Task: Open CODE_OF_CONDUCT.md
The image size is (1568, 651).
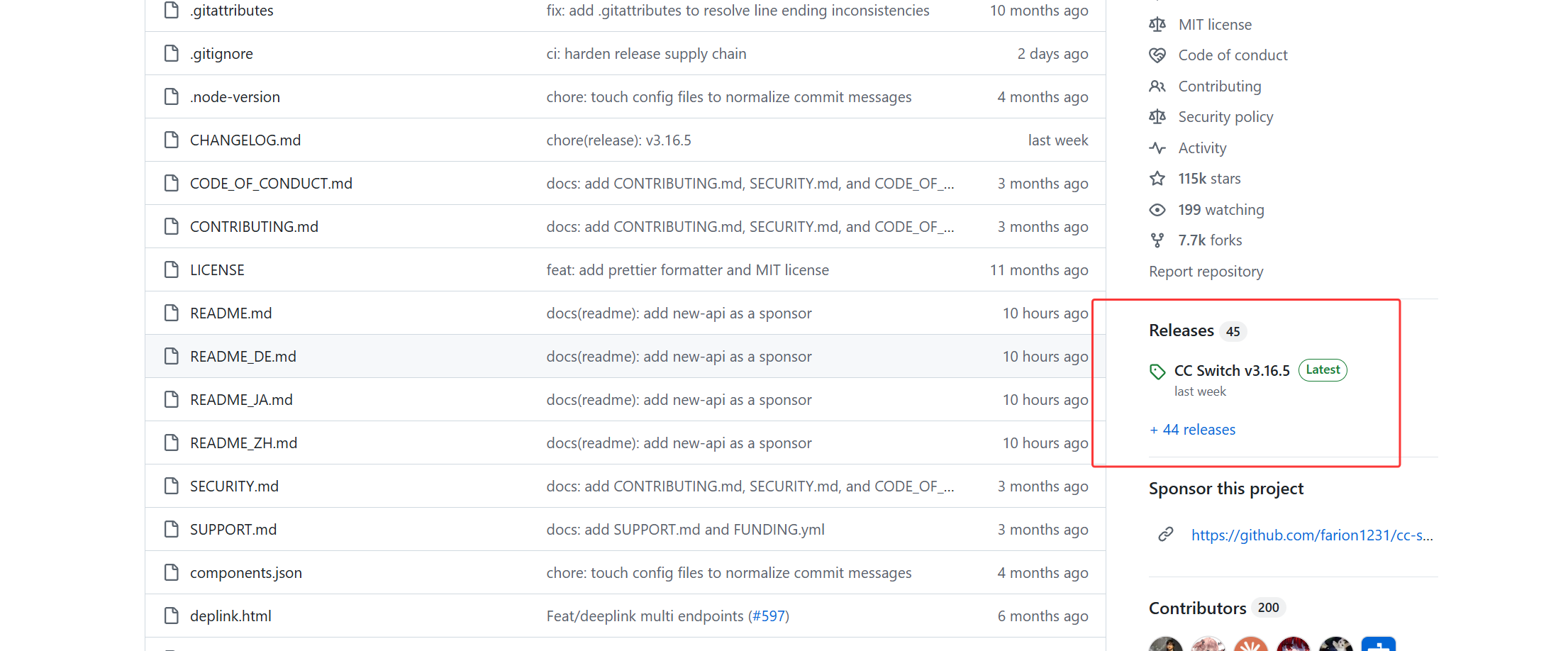Action: [271, 183]
